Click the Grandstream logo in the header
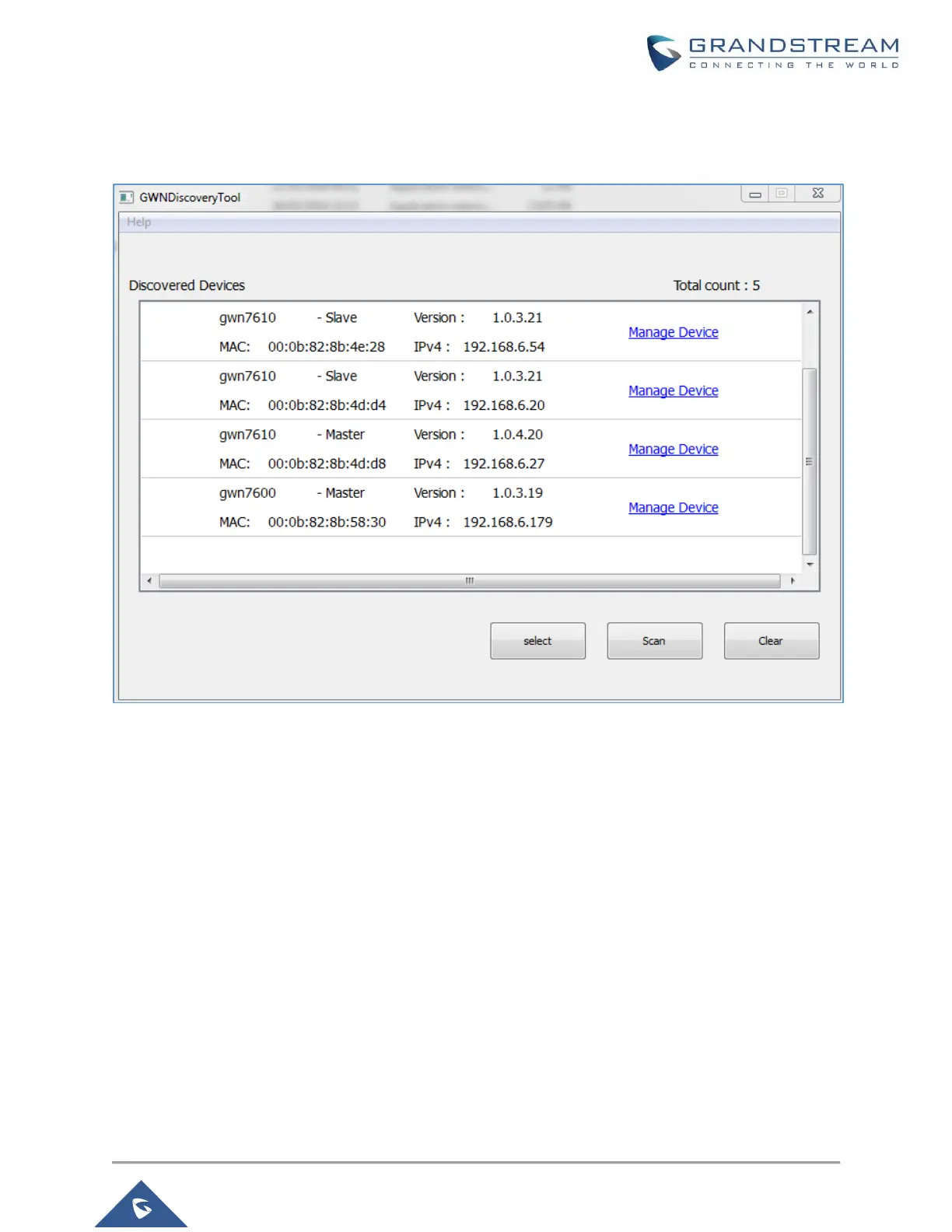The height and width of the screenshot is (1232, 952). pyautogui.click(x=773, y=53)
